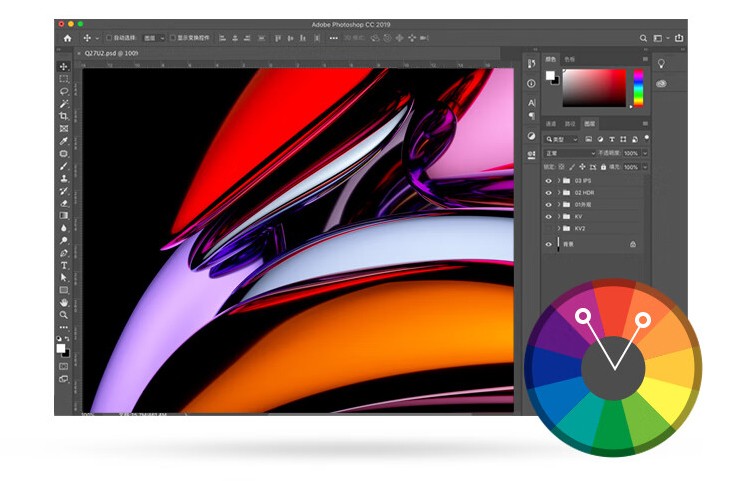The height and width of the screenshot is (481, 750).
Task: Expand the 03 IPS group chevron
Action: coord(559,181)
